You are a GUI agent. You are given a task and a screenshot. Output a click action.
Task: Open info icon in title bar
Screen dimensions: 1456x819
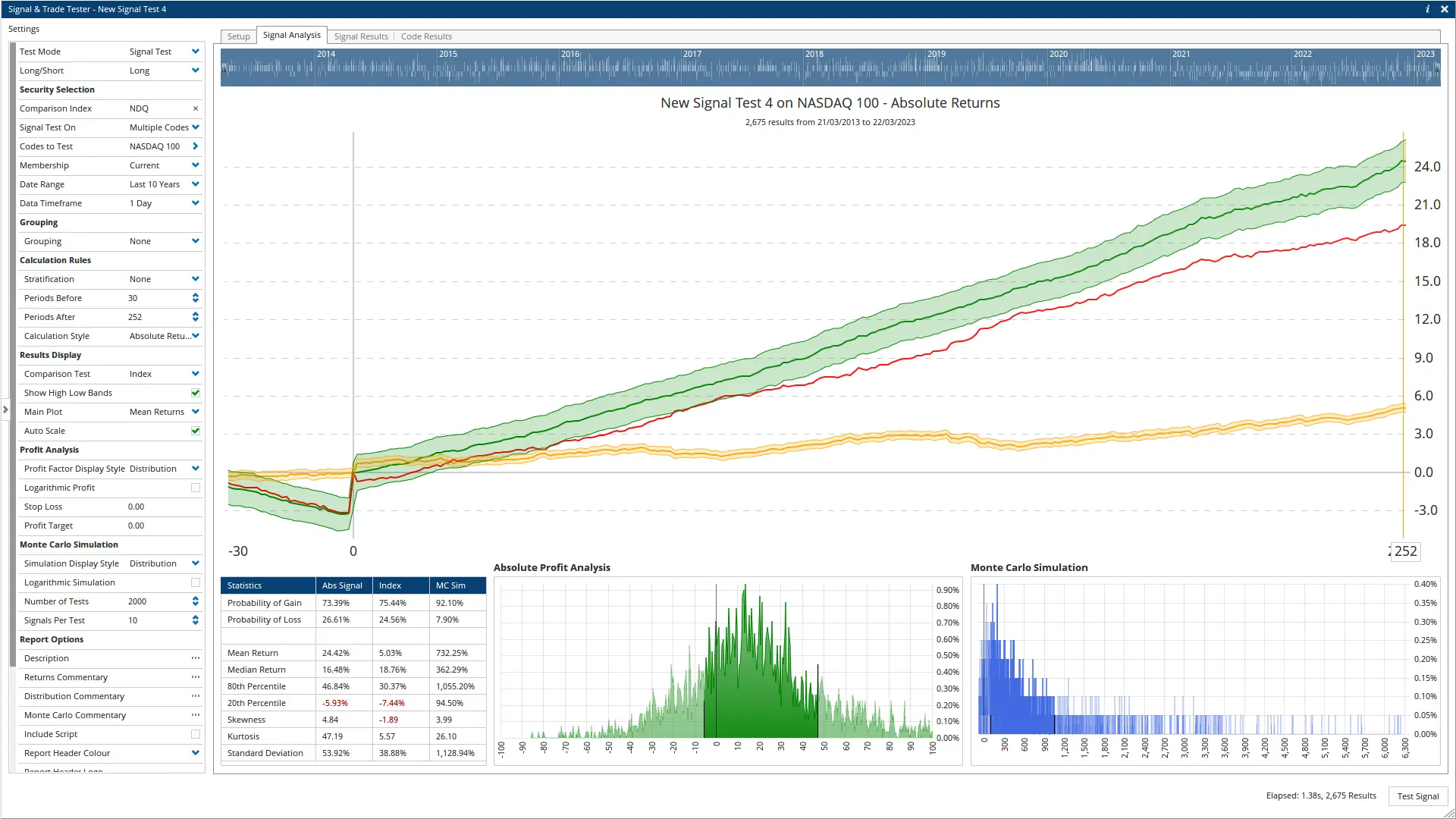1427,9
